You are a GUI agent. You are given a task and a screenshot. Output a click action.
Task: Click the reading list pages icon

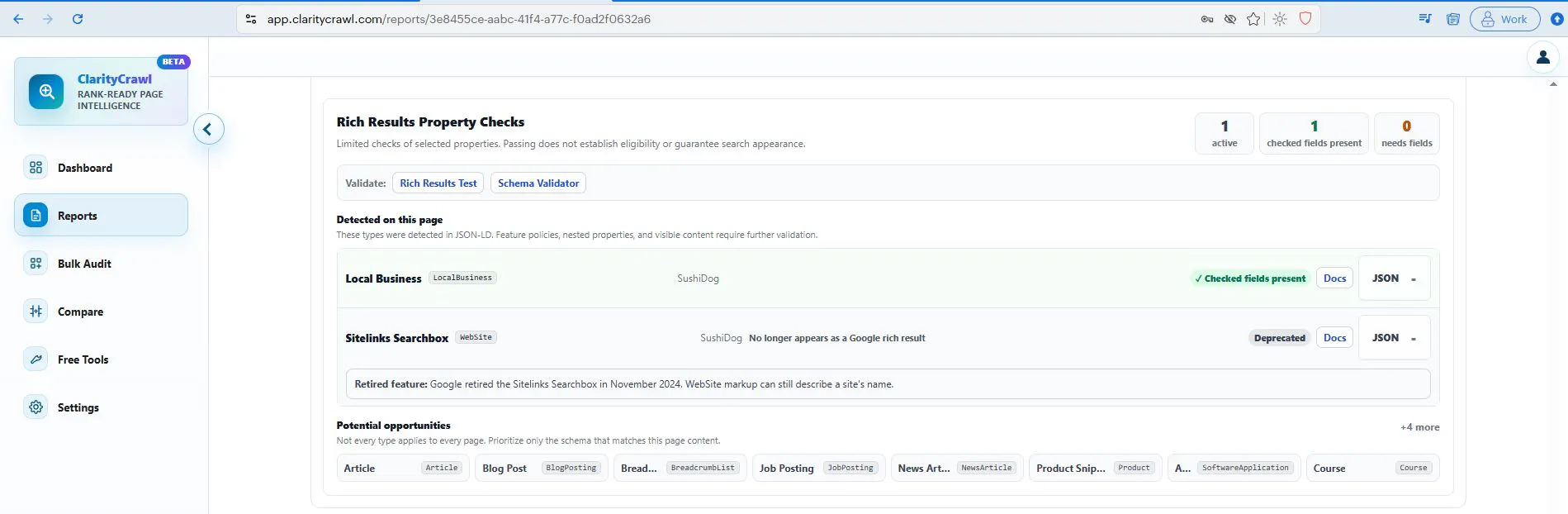pos(1453,19)
